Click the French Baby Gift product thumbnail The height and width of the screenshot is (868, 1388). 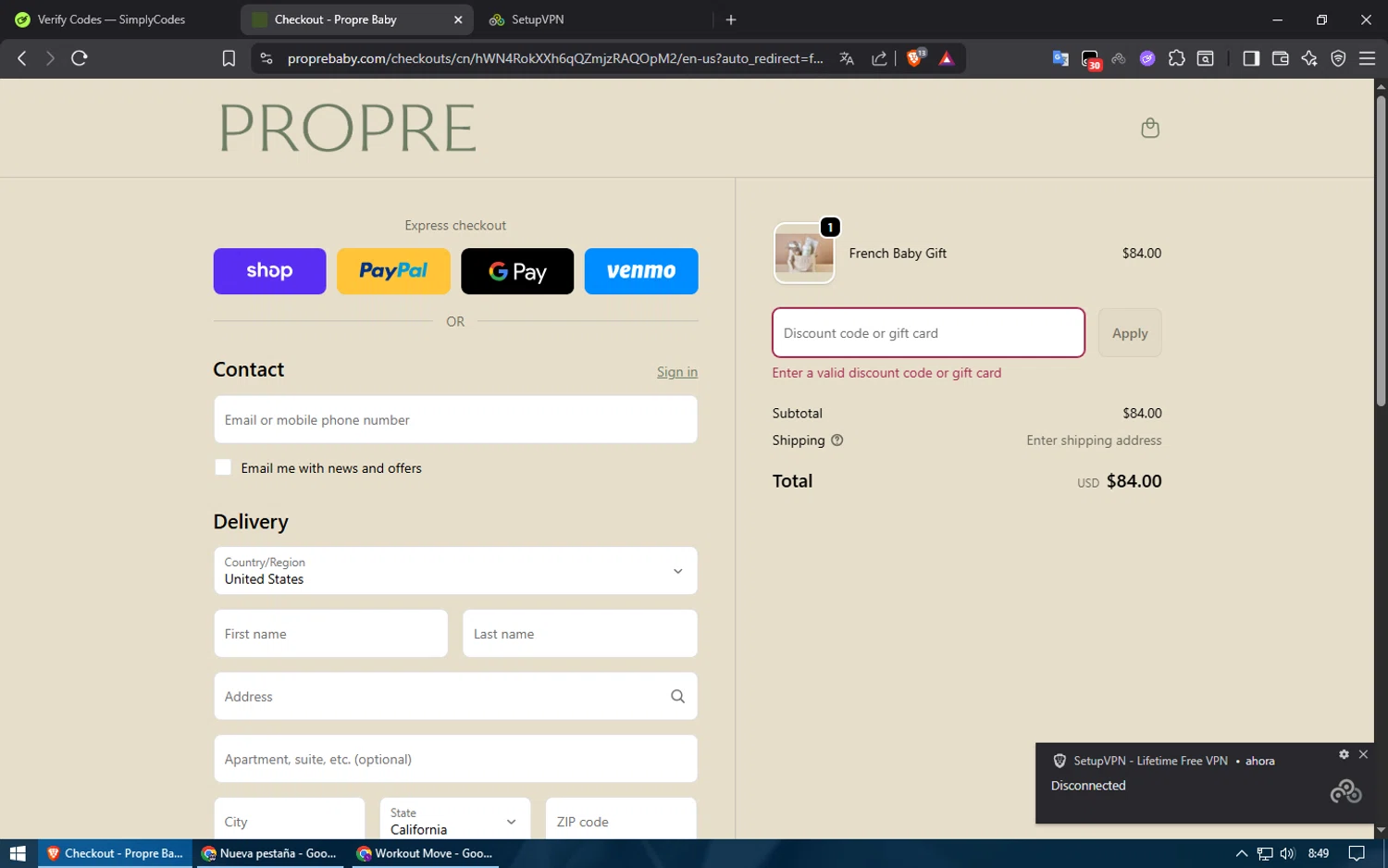pos(803,253)
